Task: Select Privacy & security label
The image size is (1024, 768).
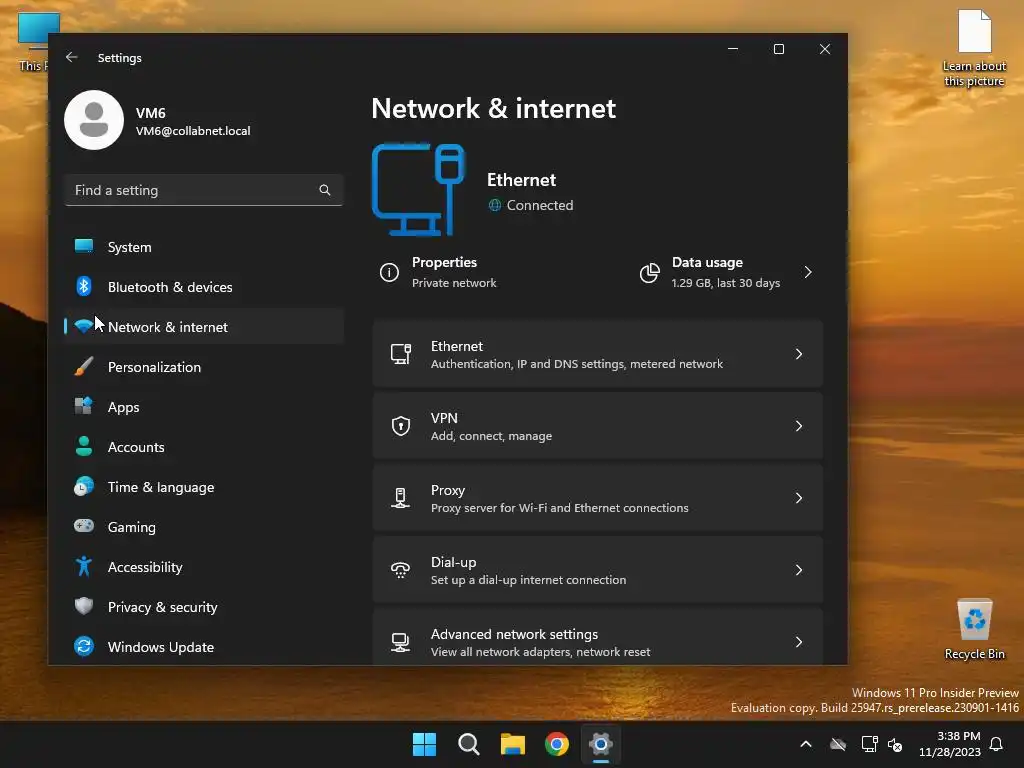Action: (x=163, y=607)
